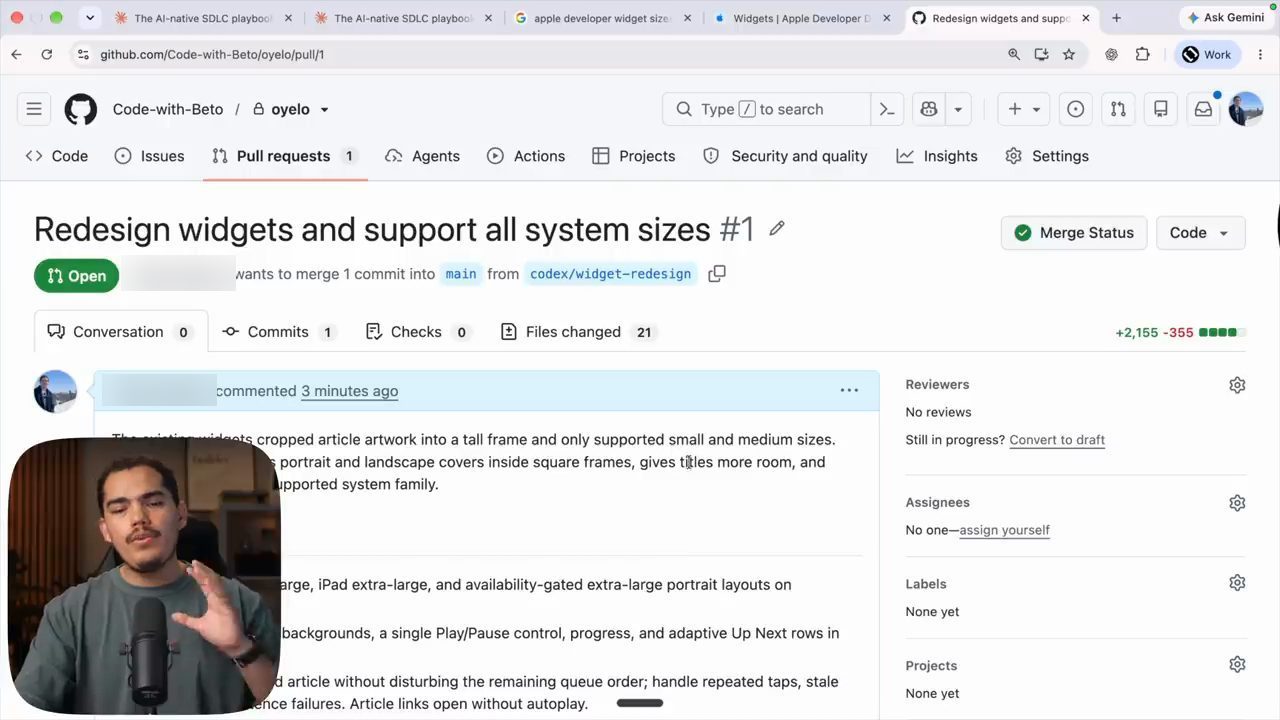Select the Conversation tab
The width and height of the screenshot is (1280, 720).
point(120,332)
